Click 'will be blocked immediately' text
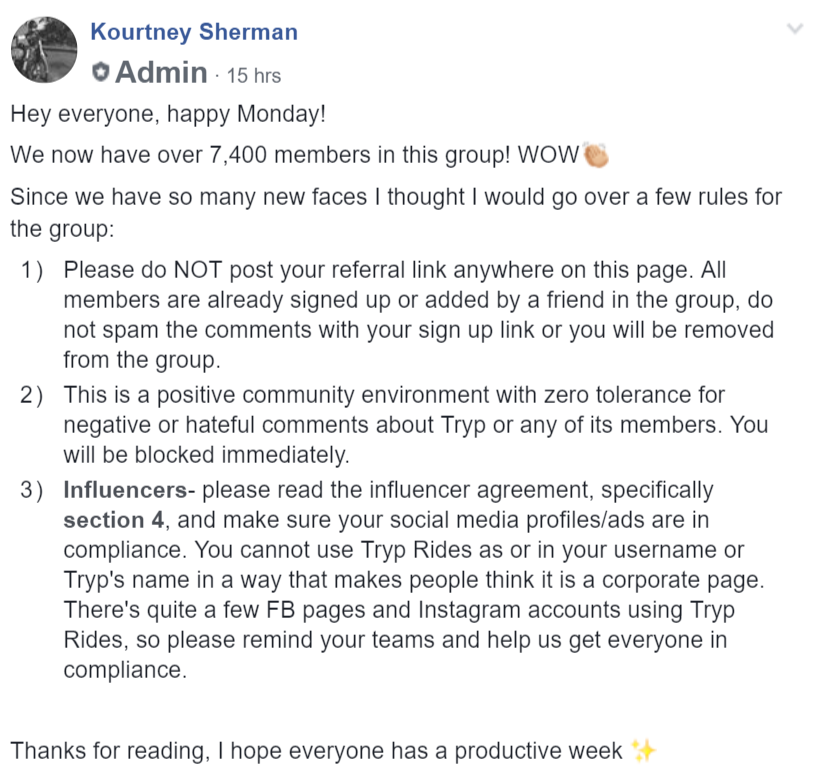This screenshot has width=815, height=766. (206, 455)
